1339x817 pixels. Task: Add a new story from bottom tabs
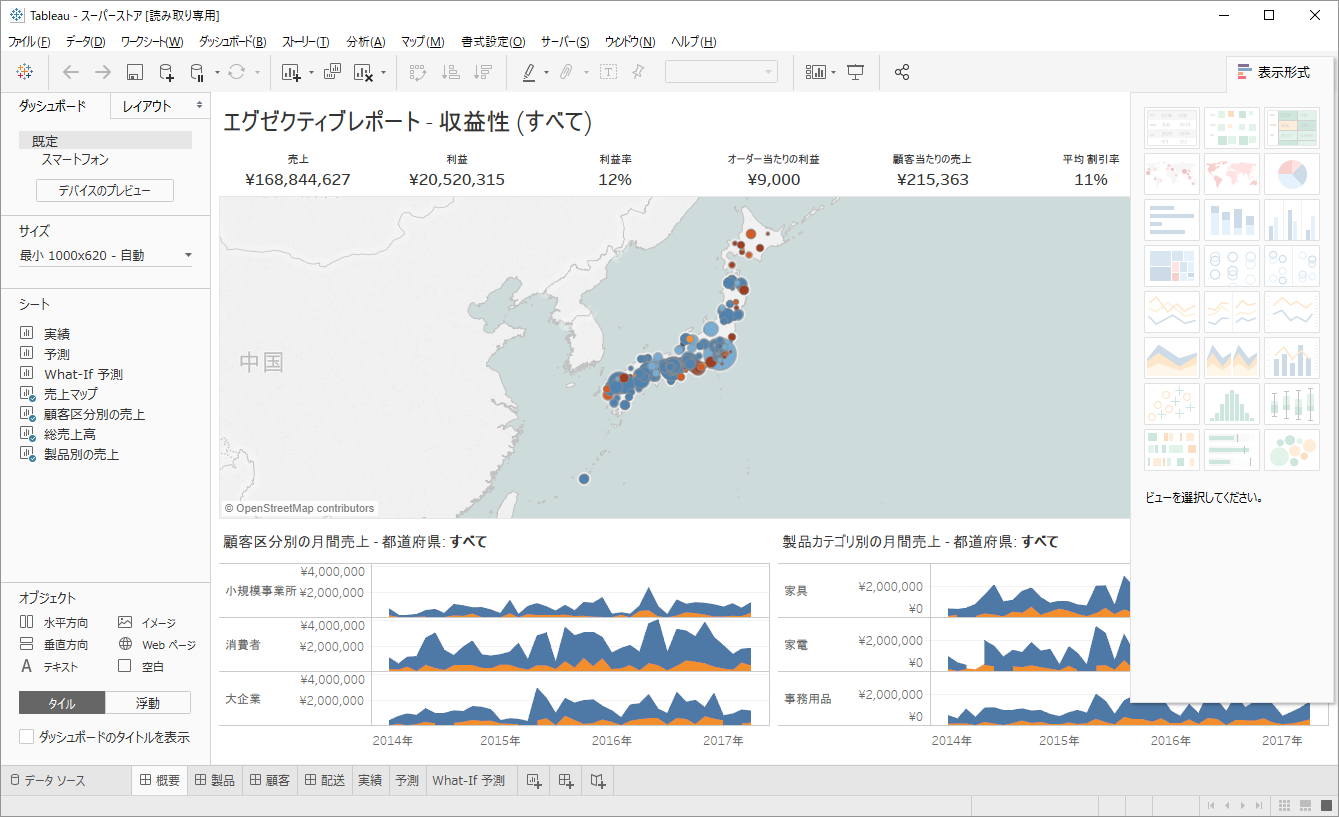598,781
